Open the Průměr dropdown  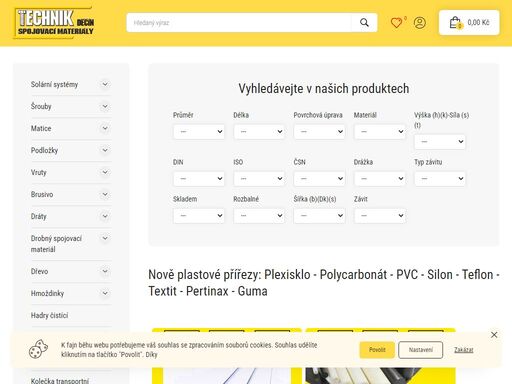(199, 132)
